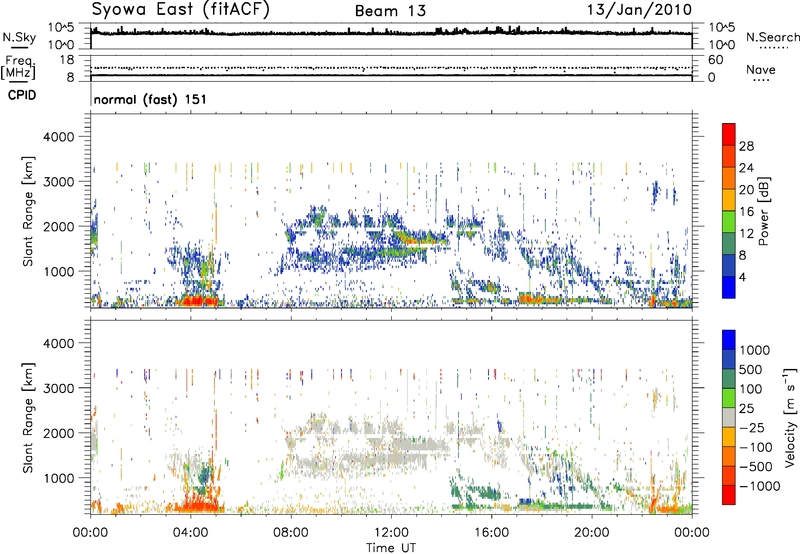The image size is (800, 554).
Task: Click the "12:00" time tick label
Action: click(391, 533)
